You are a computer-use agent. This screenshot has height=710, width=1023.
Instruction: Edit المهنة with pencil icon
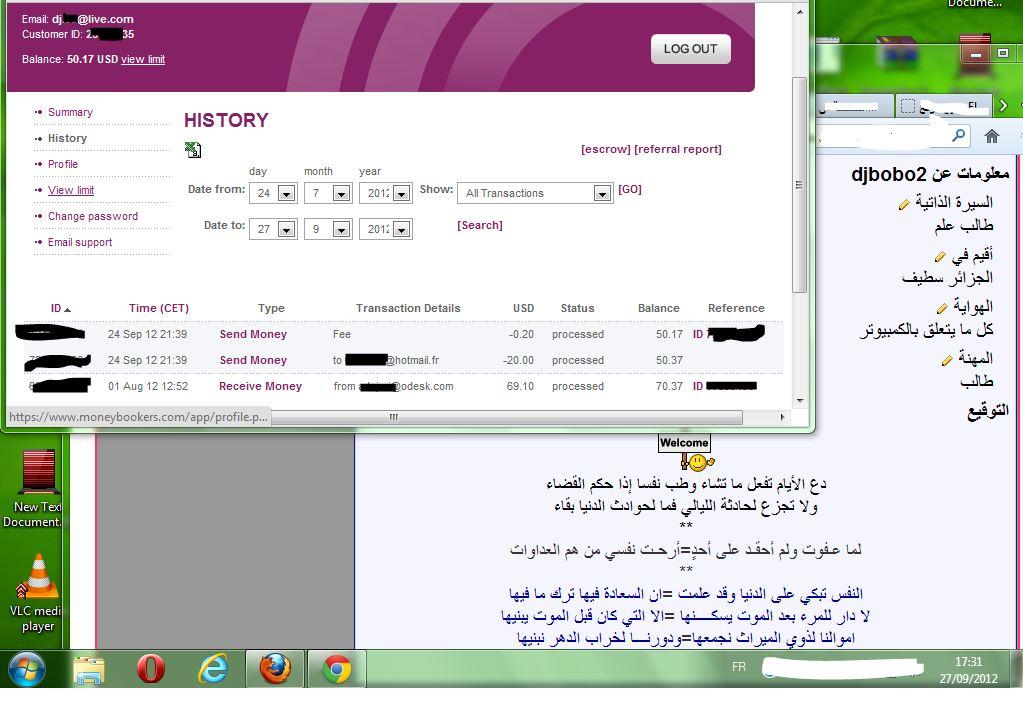947,360
